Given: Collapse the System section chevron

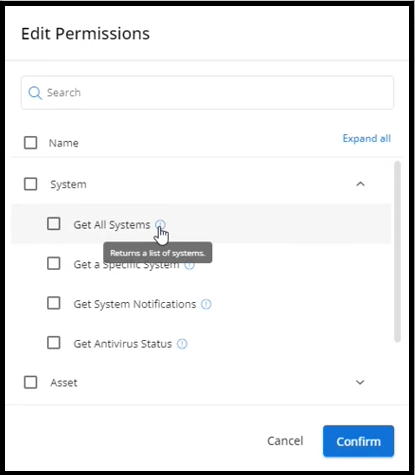Looking at the screenshot, I should click(360, 184).
